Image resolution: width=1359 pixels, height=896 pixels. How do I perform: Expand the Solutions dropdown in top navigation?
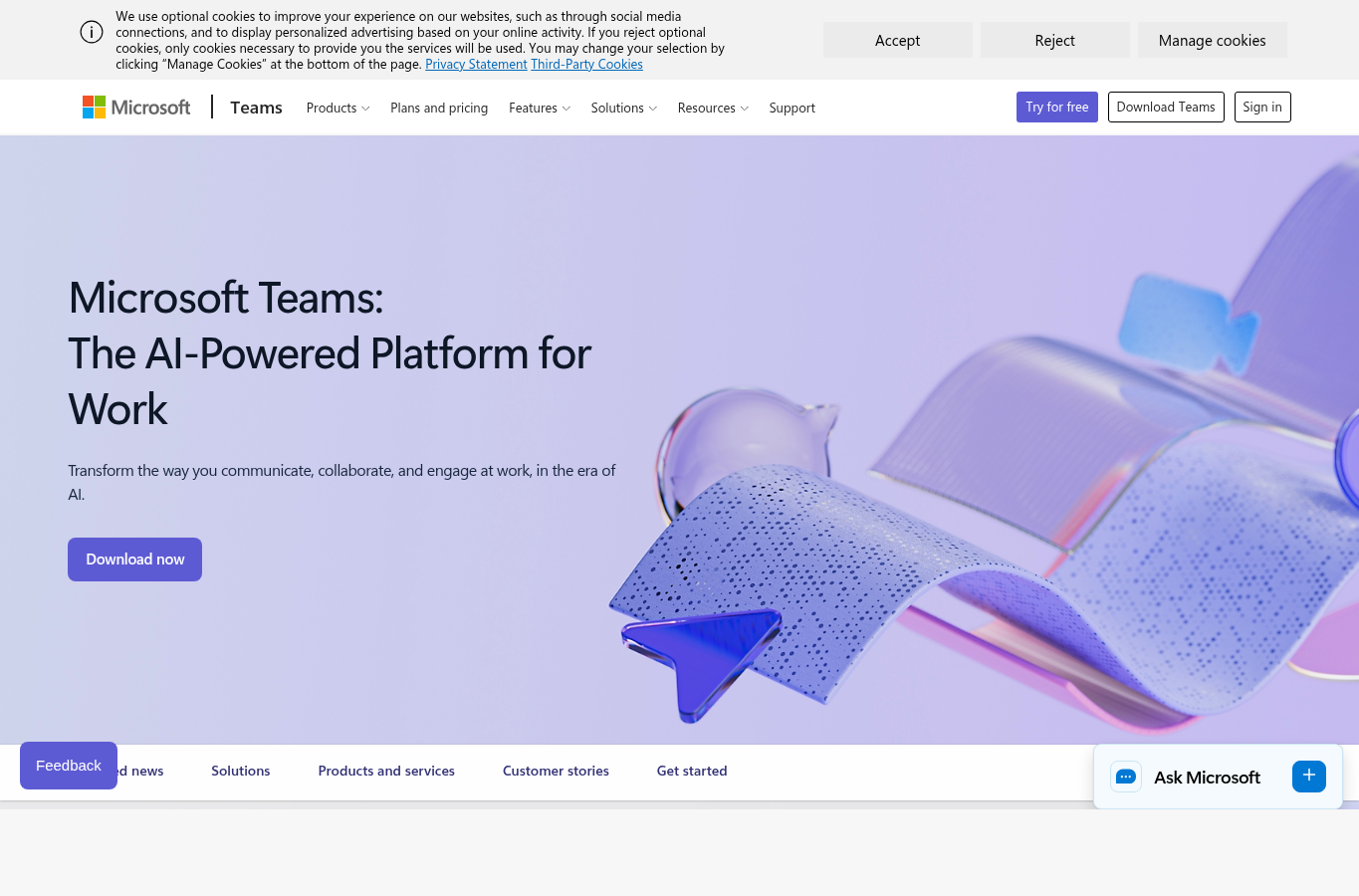(x=624, y=108)
